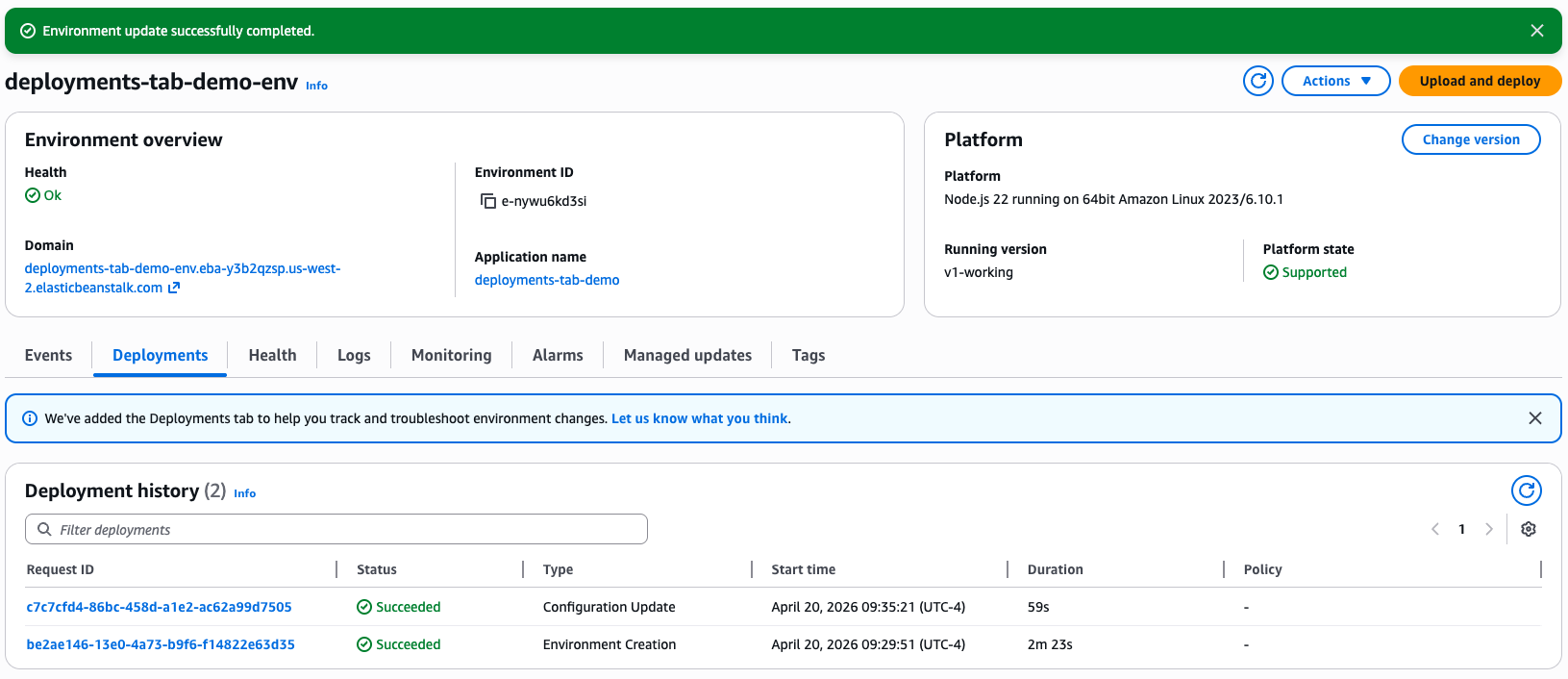Click the Supported platform state
The width and height of the screenshot is (1568, 679).
point(1306,272)
